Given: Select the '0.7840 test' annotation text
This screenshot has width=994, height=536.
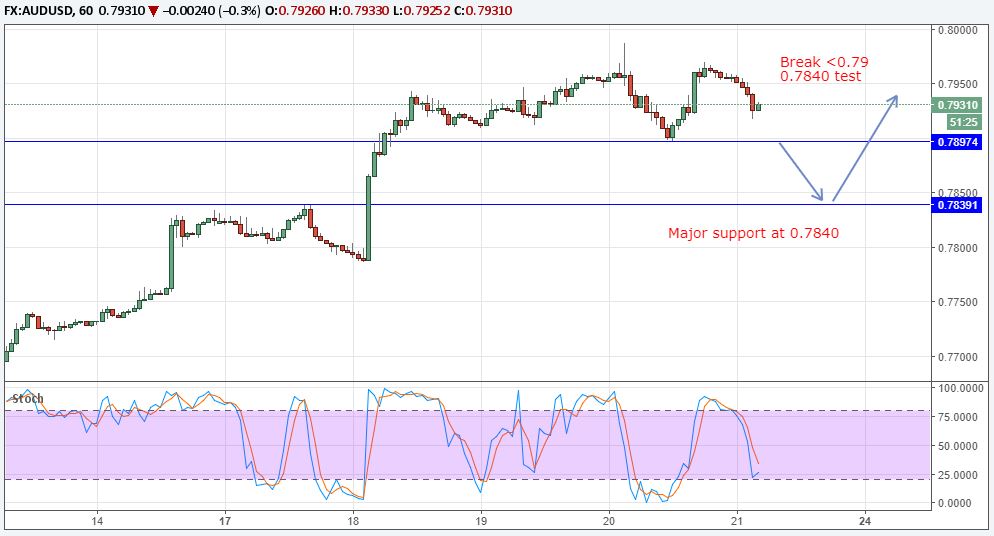Looking at the screenshot, I should 820,76.
